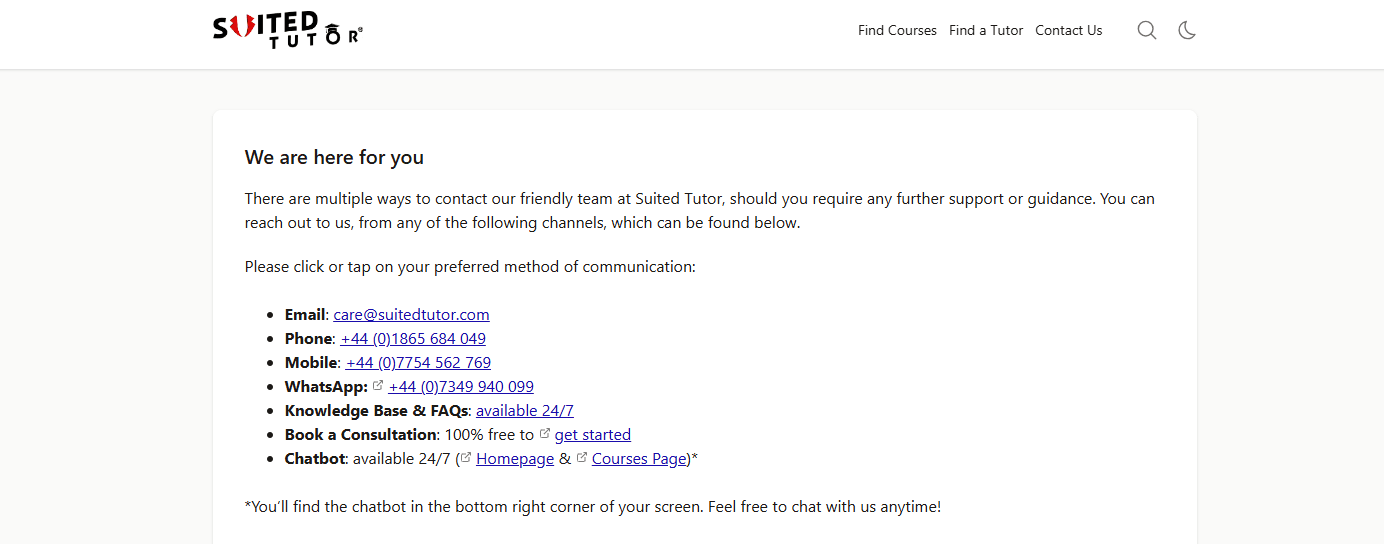Viewport: 1384px width, 544px height.
Task: Click the external-link icon beside the WhatsApp number
Action: click(x=378, y=386)
